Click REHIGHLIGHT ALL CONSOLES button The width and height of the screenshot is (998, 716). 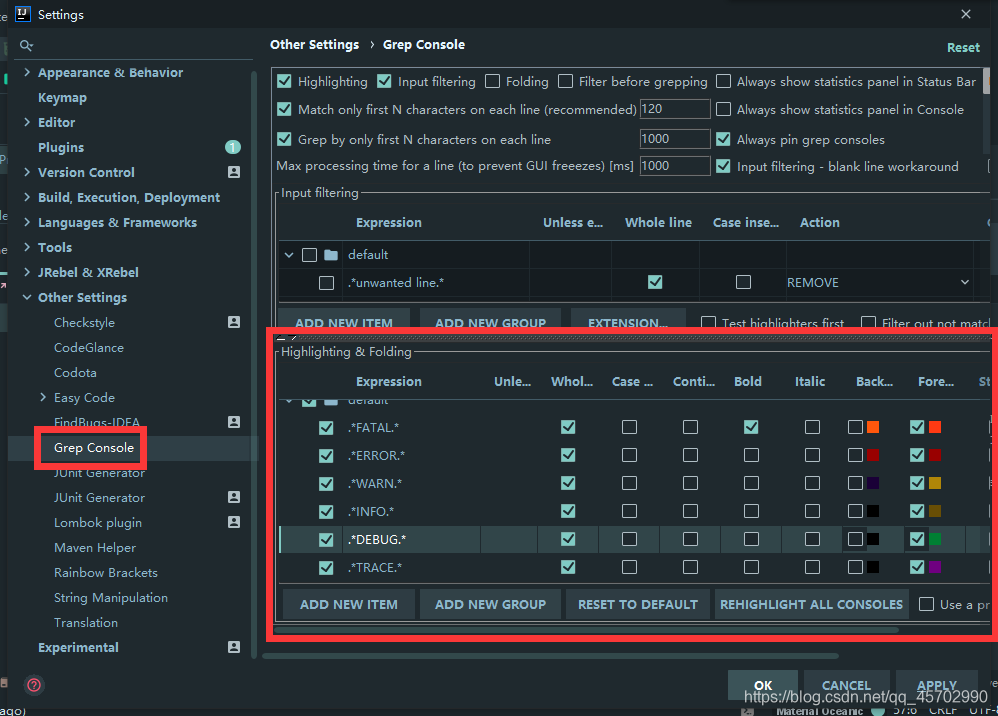coord(812,604)
